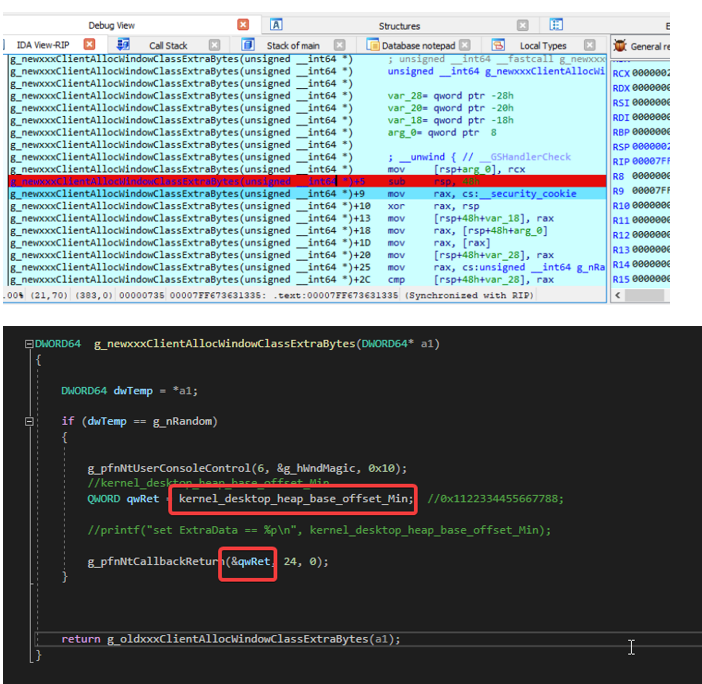702x684 pixels.
Task: Click the mov rax, [rax] instruction
Action: pyautogui.click(x=439, y=243)
